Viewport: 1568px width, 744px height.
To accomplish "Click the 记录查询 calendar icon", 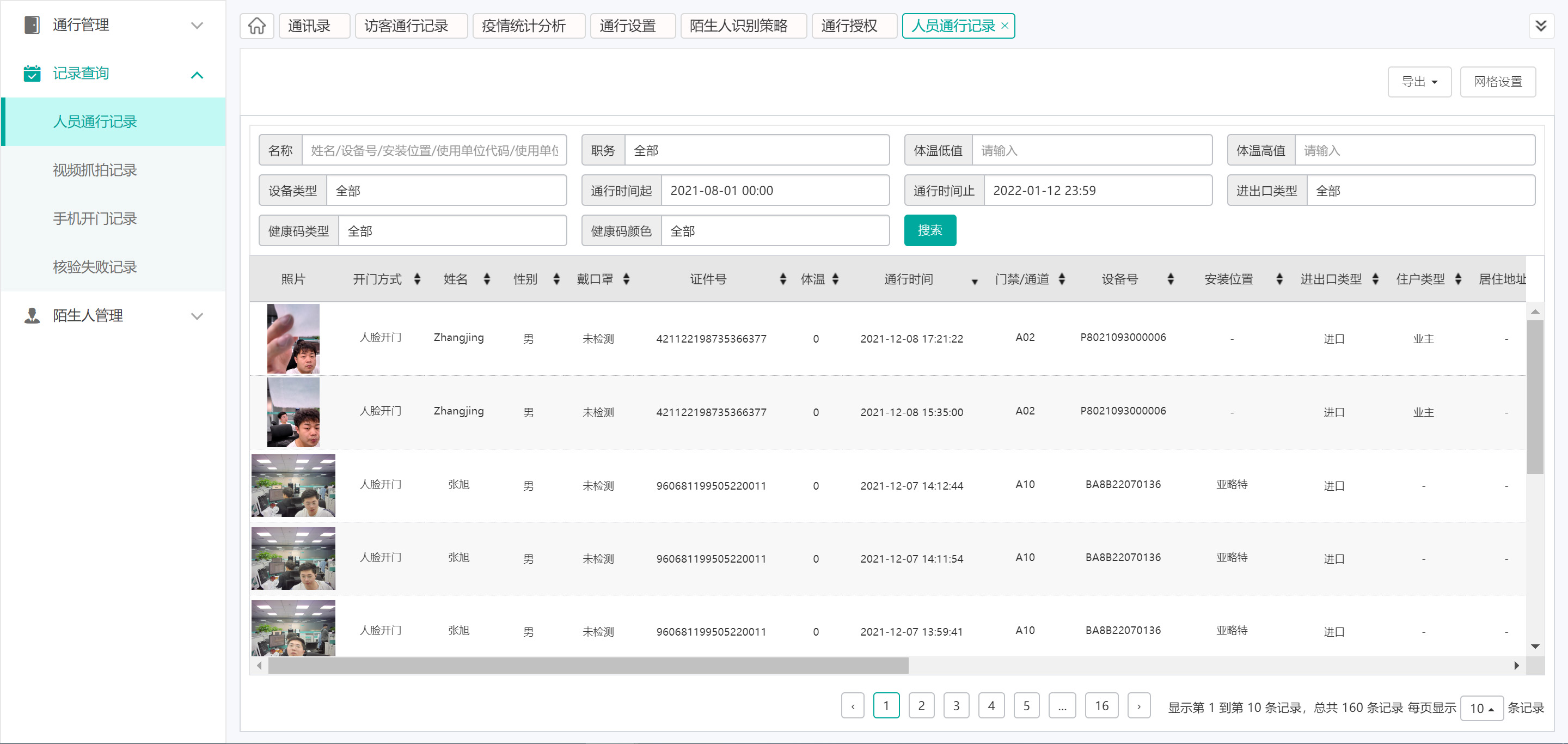I will (32, 73).
